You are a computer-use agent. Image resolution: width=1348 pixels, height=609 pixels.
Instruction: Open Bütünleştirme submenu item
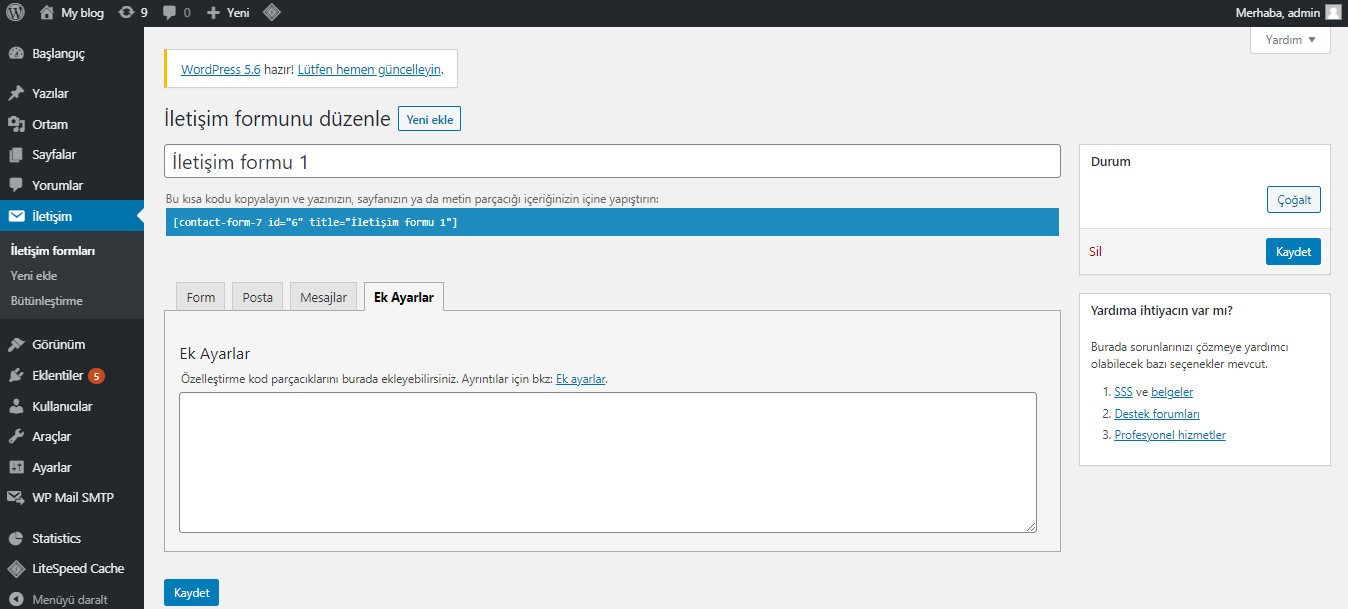tap(47, 300)
